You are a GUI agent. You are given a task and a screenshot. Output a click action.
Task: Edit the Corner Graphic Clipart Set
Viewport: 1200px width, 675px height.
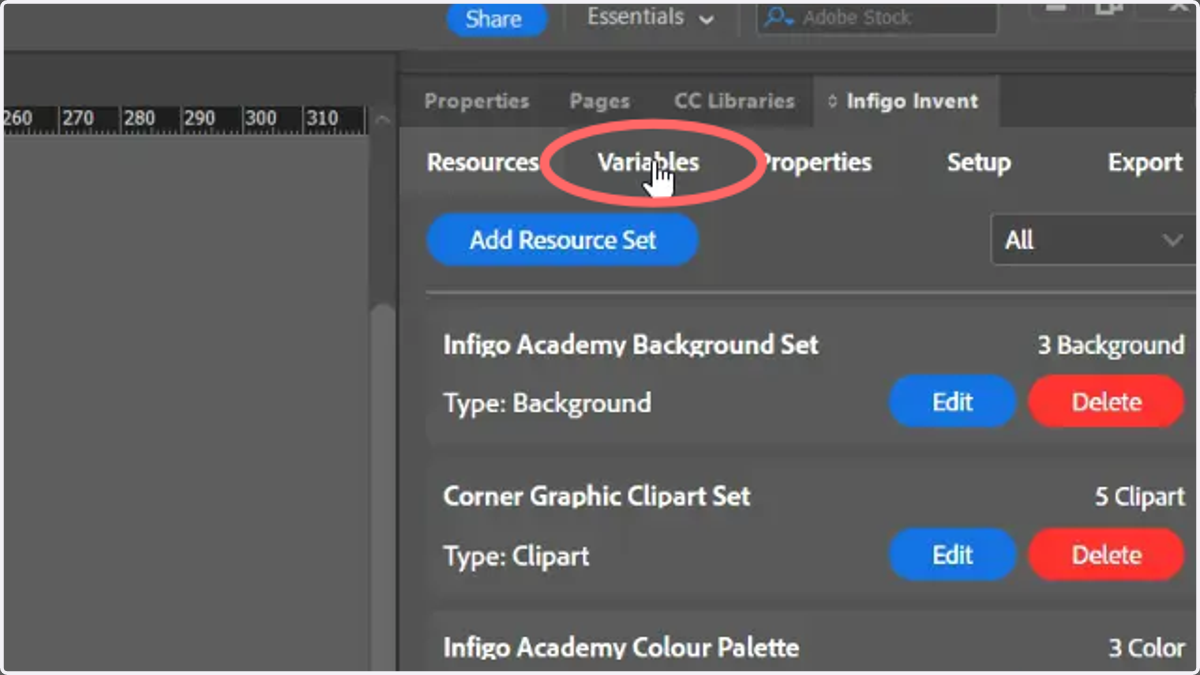(953, 555)
